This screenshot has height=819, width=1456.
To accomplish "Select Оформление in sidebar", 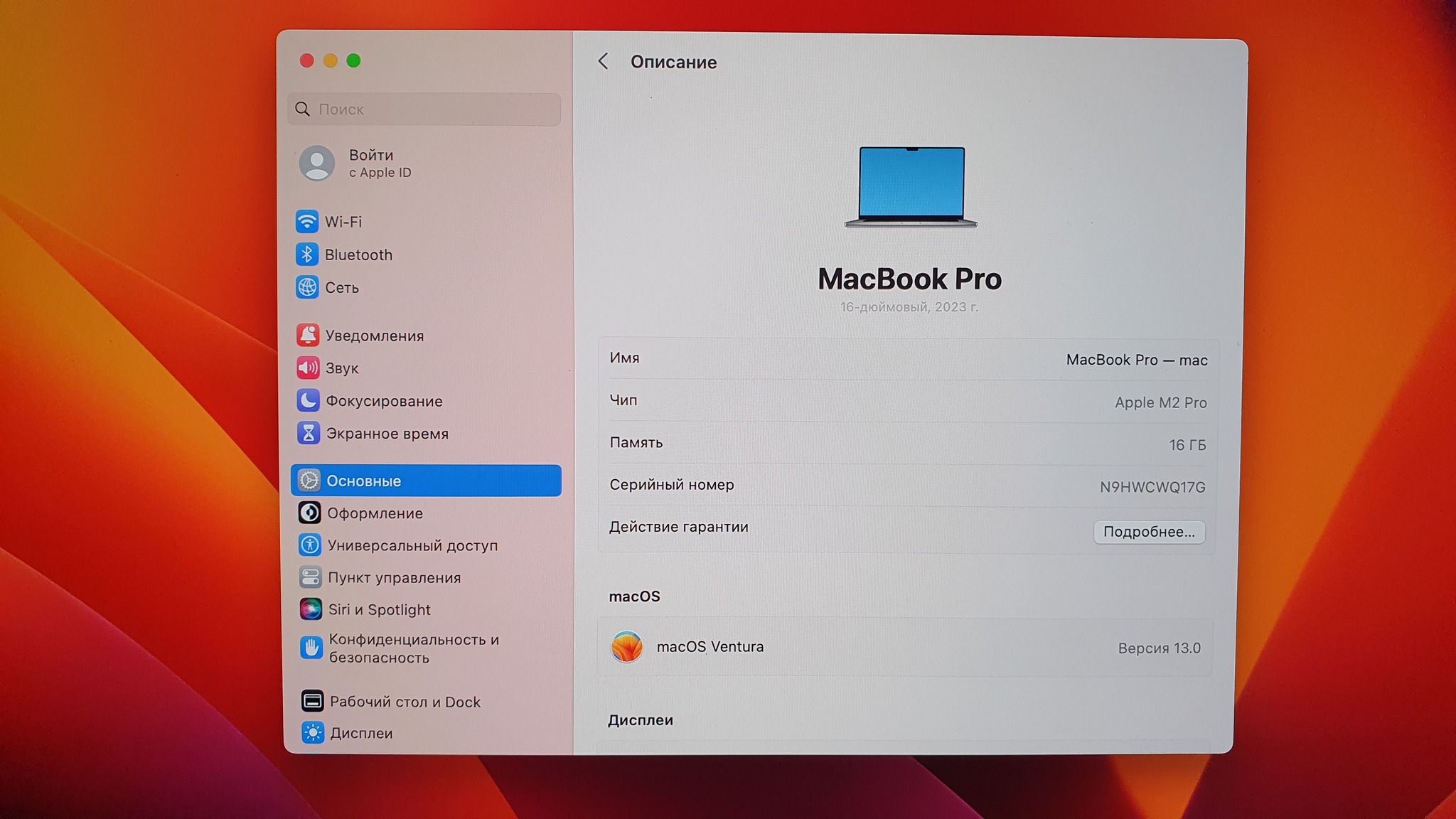I will [x=375, y=513].
